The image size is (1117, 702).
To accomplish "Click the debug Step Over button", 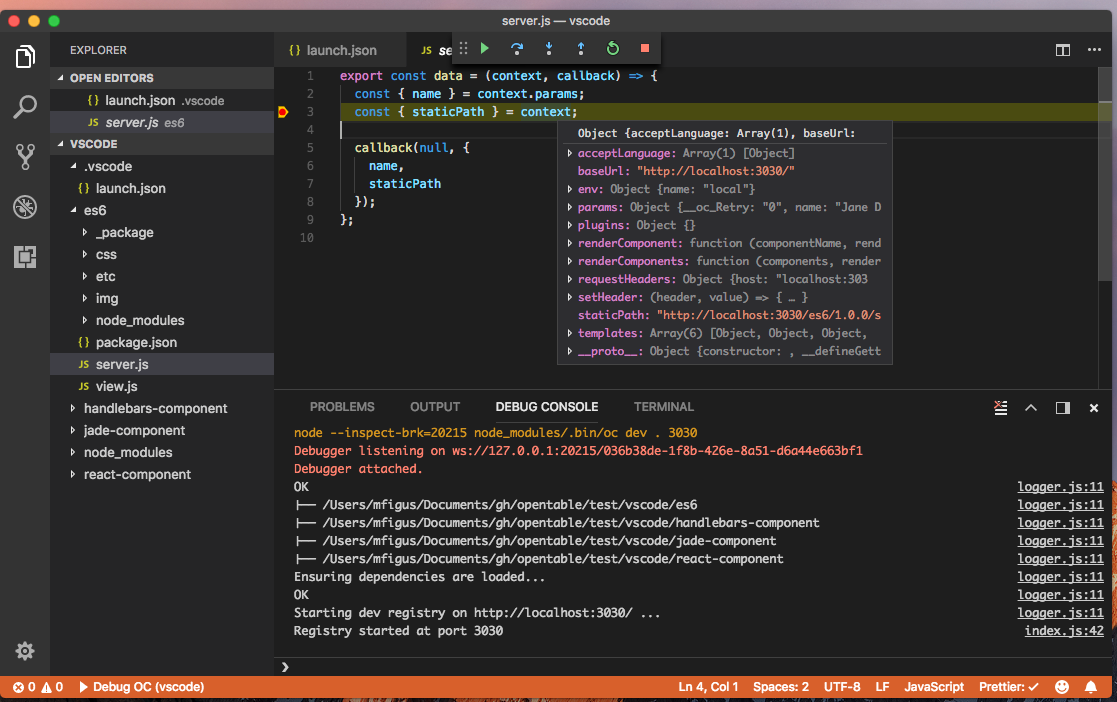I will tap(517, 48).
